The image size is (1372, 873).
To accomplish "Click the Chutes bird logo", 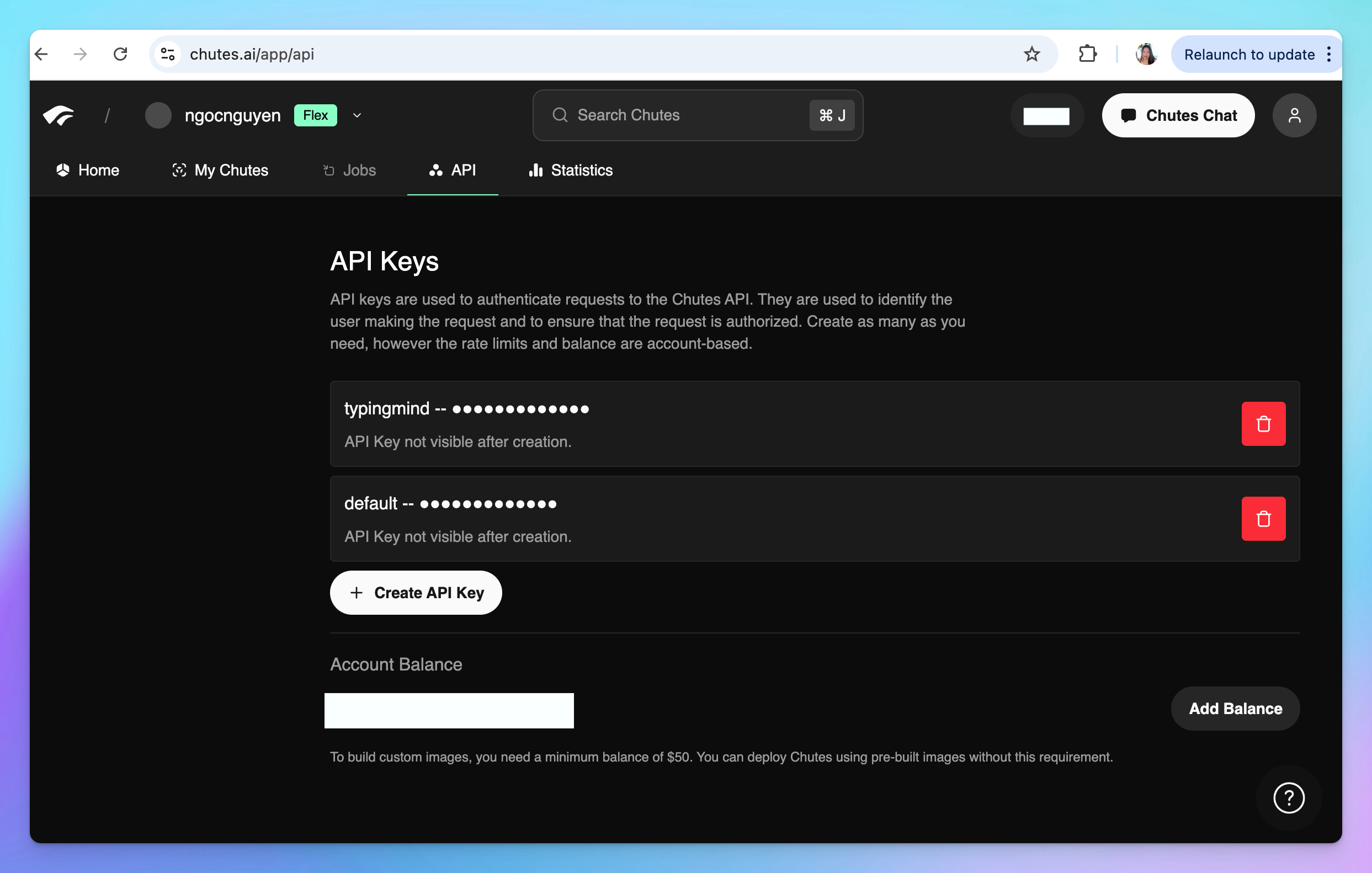I will pos(59,116).
